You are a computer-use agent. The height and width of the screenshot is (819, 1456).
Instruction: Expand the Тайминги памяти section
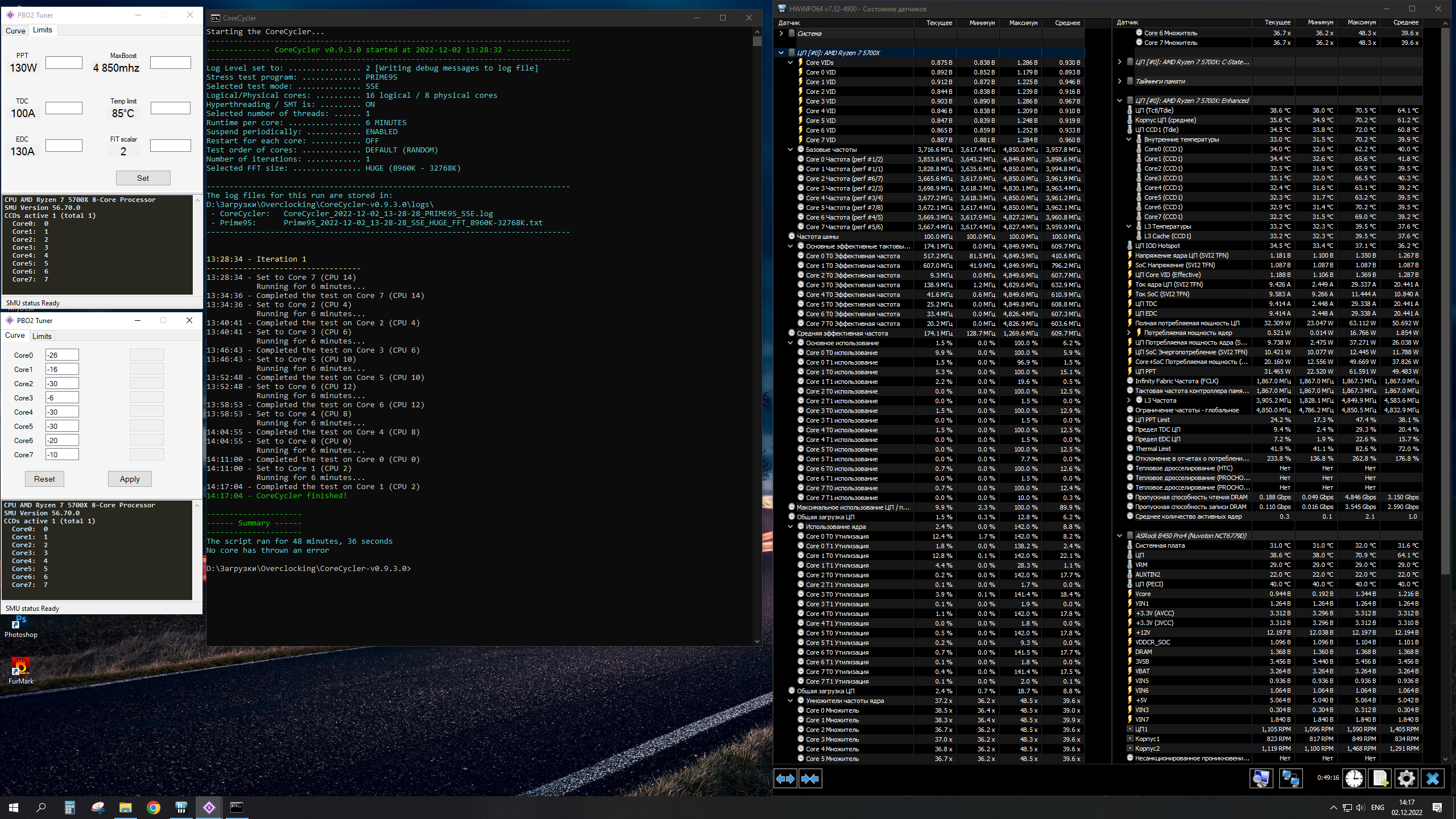click(1119, 81)
